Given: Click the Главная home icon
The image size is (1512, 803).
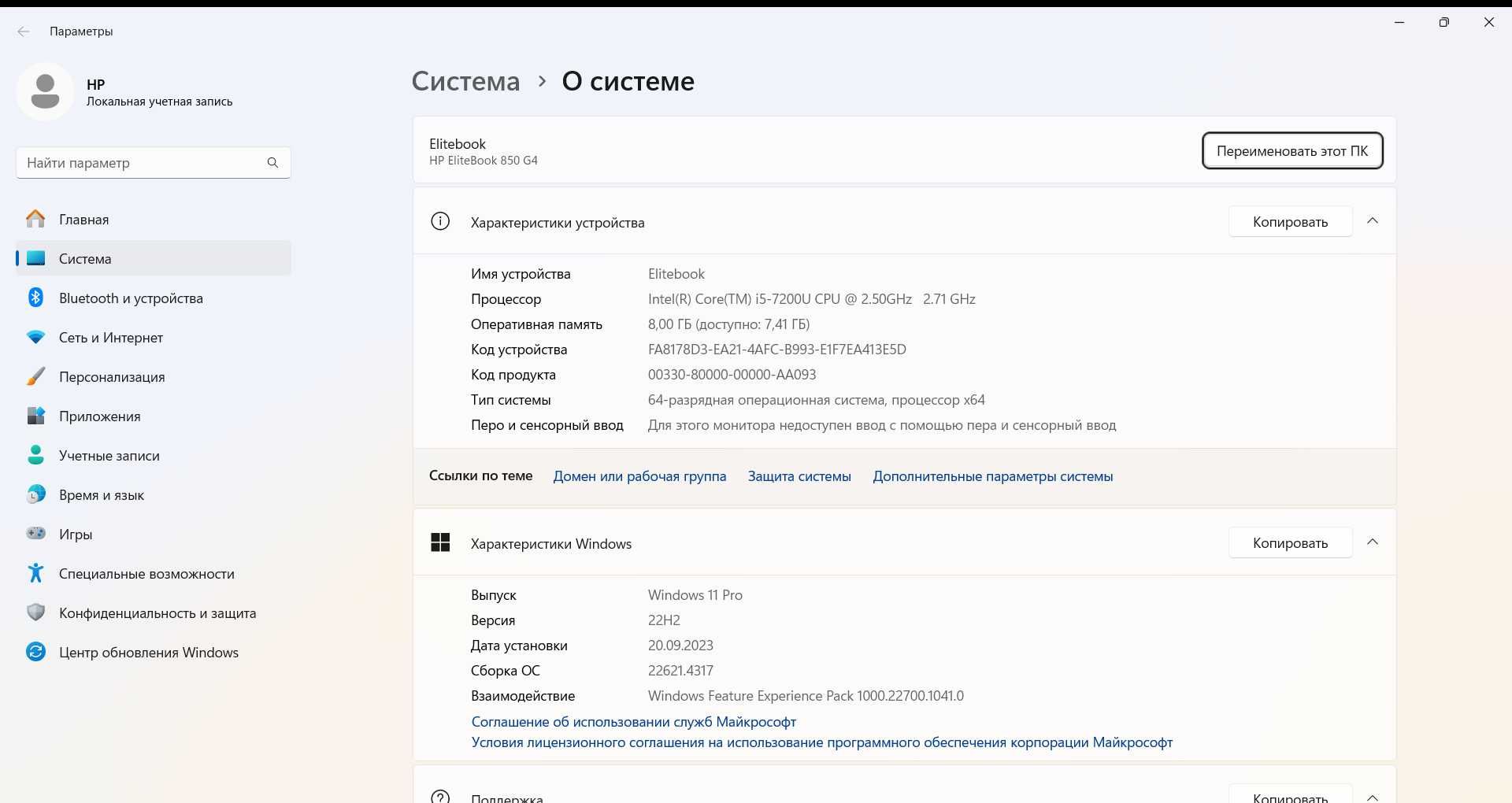Looking at the screenshot, I should point(35,219).
